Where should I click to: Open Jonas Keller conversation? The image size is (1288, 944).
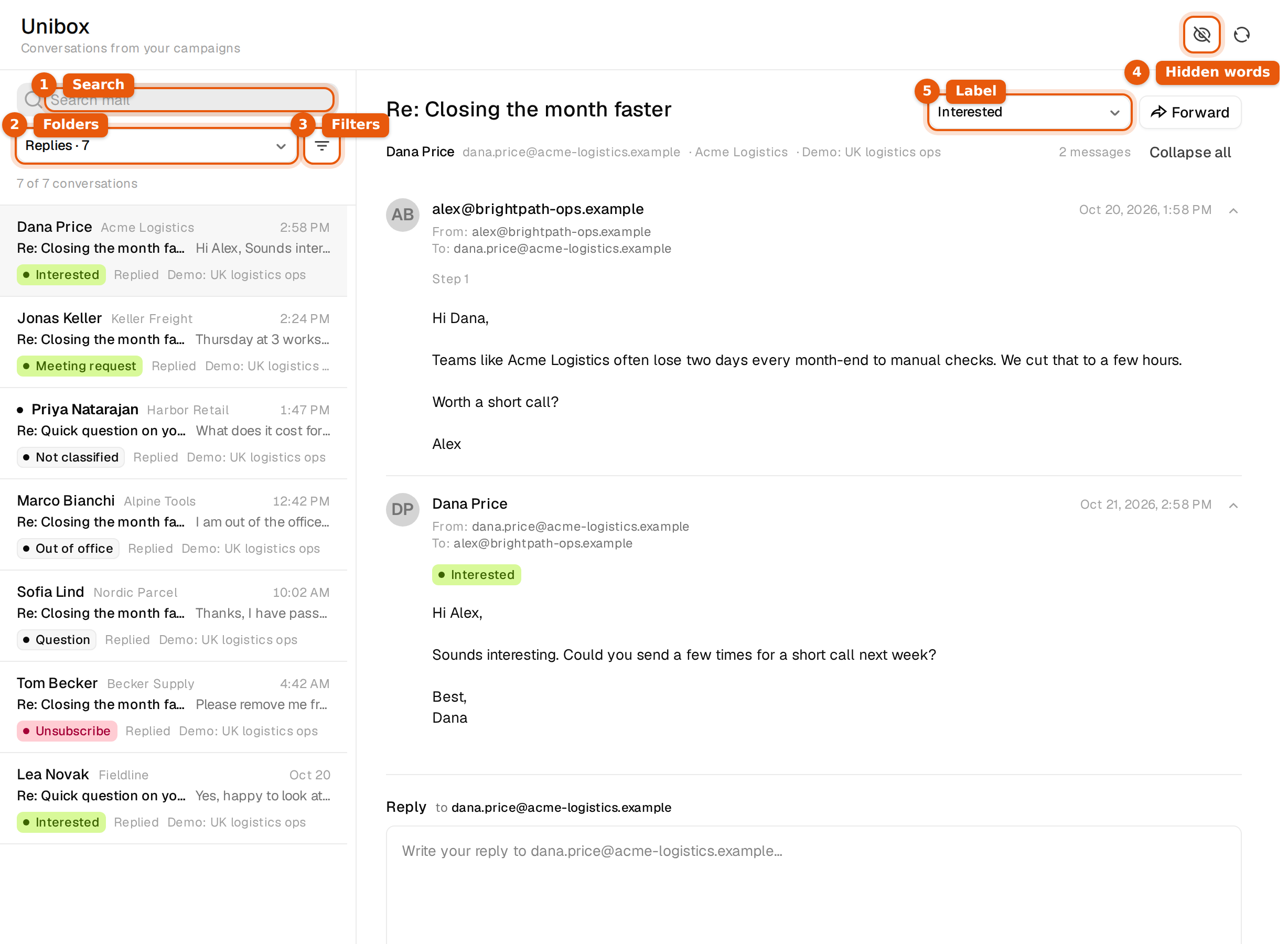pos(174,342)
